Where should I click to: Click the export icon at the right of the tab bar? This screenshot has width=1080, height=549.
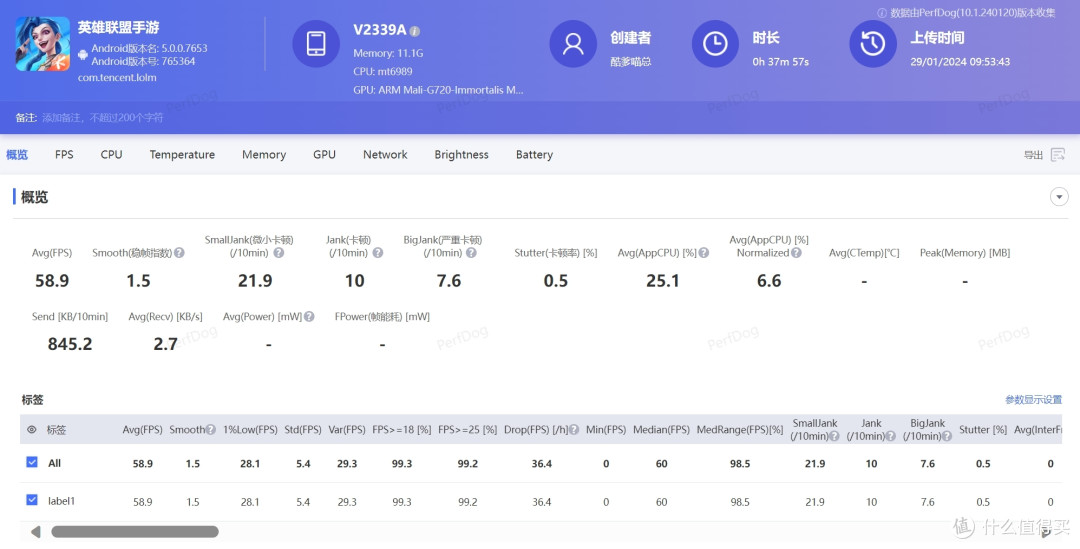1058,155
